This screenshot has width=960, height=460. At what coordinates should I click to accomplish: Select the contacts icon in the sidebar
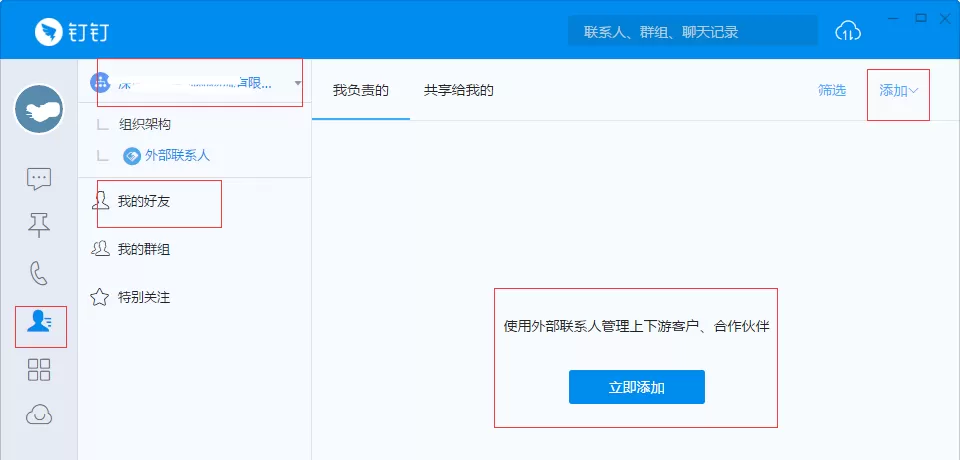(x=39, y=321)
